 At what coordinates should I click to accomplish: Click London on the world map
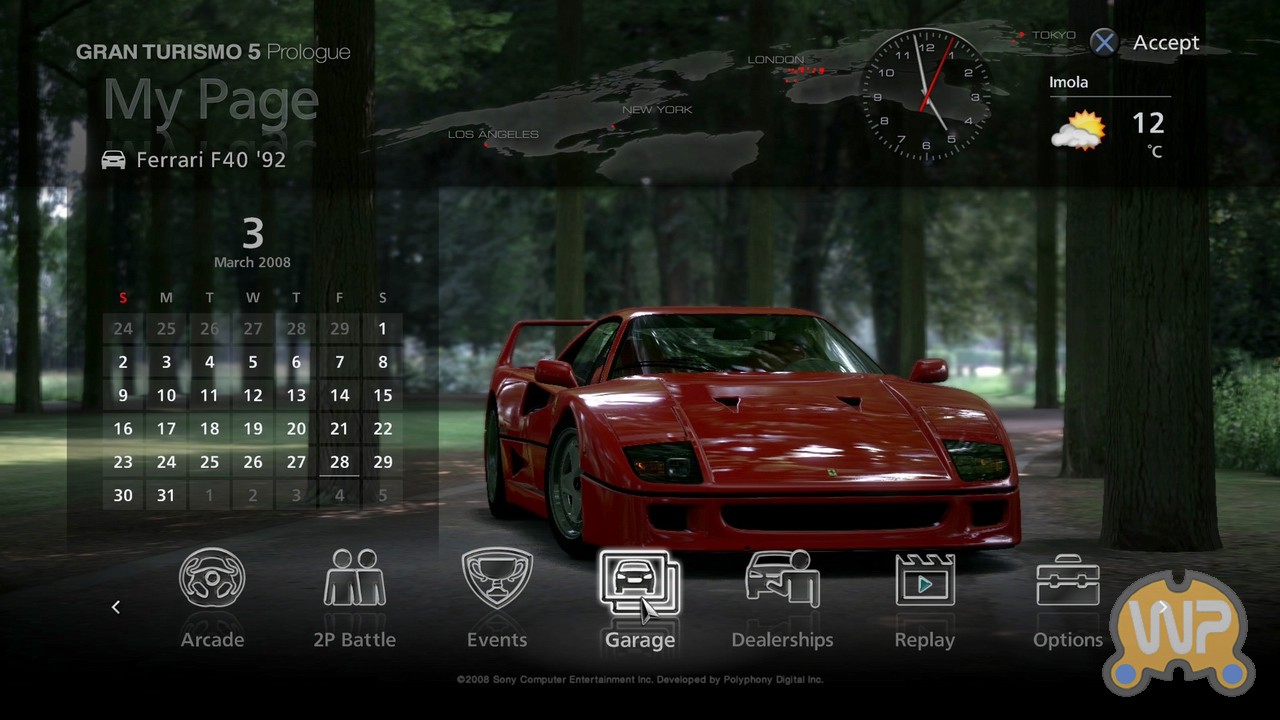click(x=776, y=60)
